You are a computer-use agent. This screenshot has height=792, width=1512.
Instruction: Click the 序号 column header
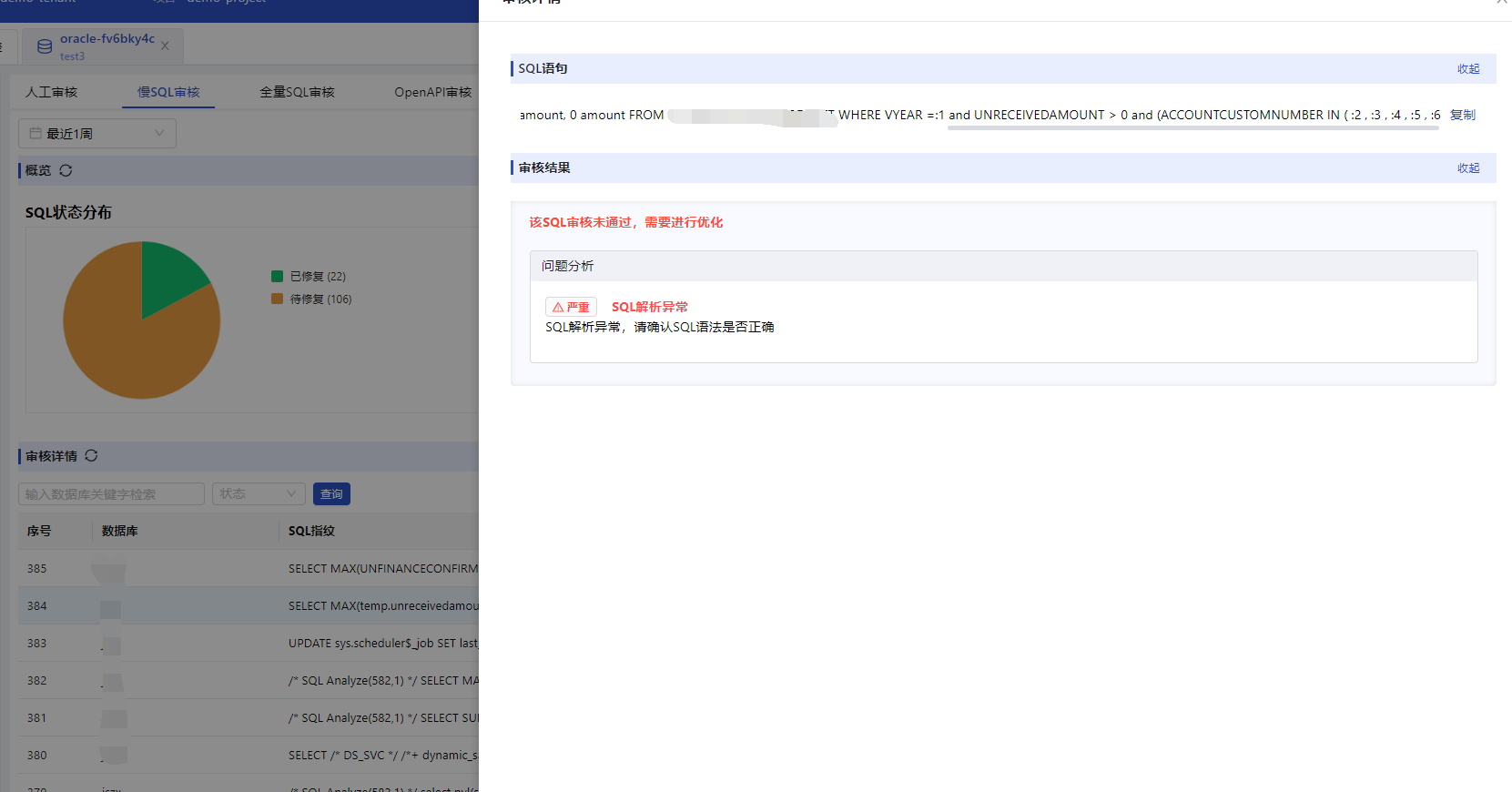[x=39, y=531]
